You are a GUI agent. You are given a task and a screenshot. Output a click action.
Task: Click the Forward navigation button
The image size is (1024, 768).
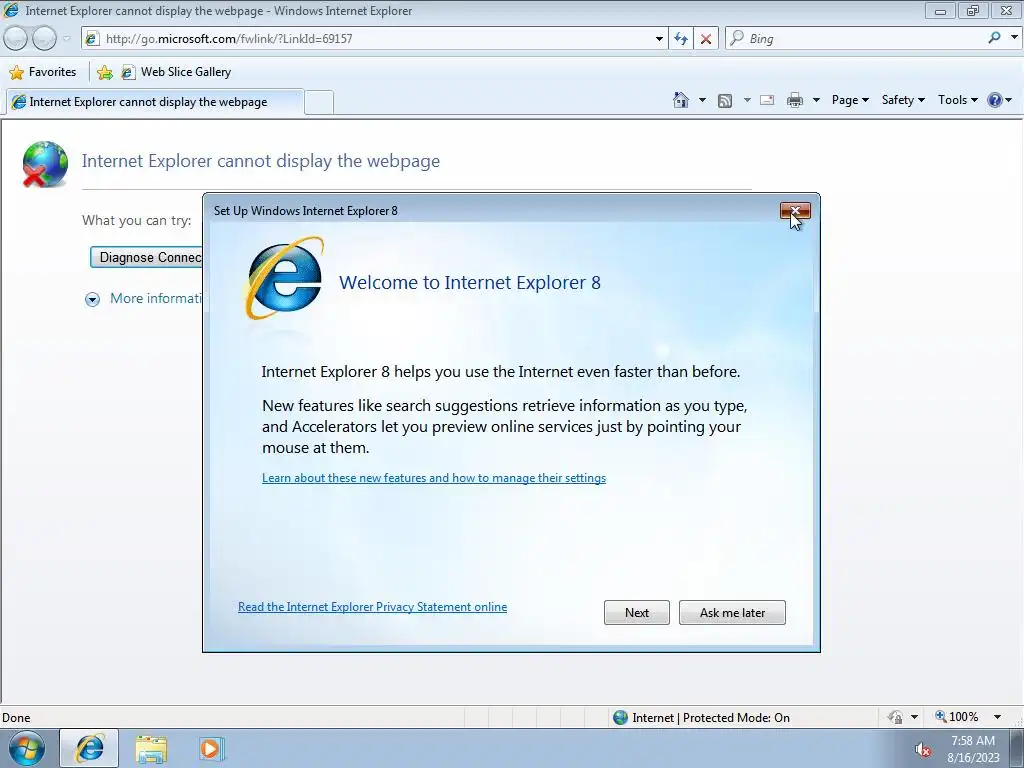pyautogui.click(x=44, y=39)
